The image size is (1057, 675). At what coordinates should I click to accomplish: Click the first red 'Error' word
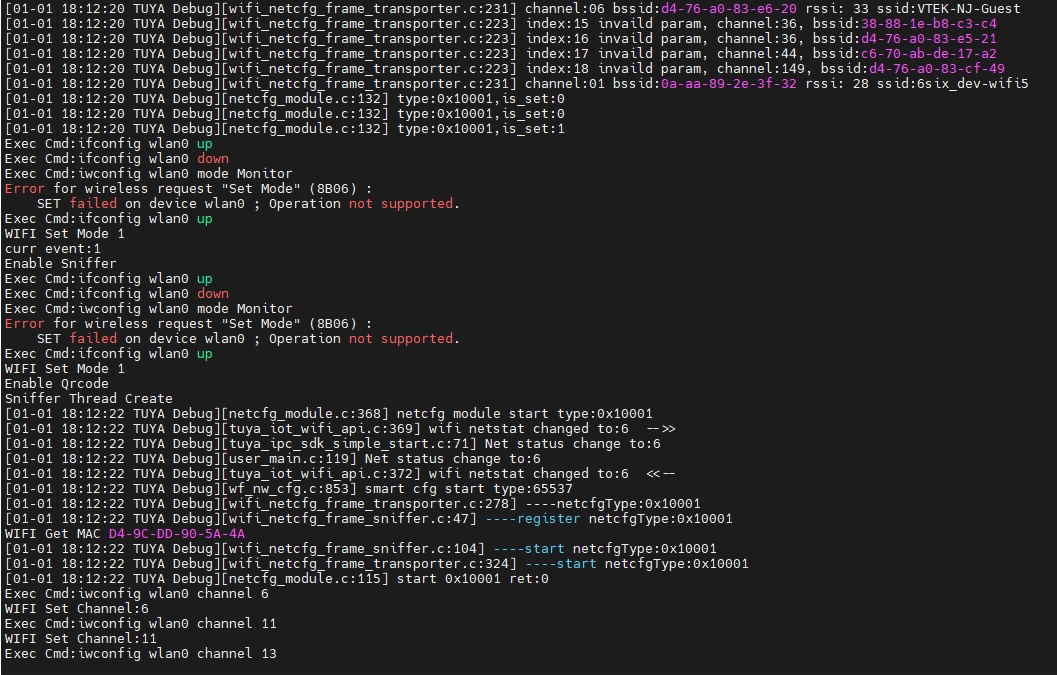(x=25, y=189)
